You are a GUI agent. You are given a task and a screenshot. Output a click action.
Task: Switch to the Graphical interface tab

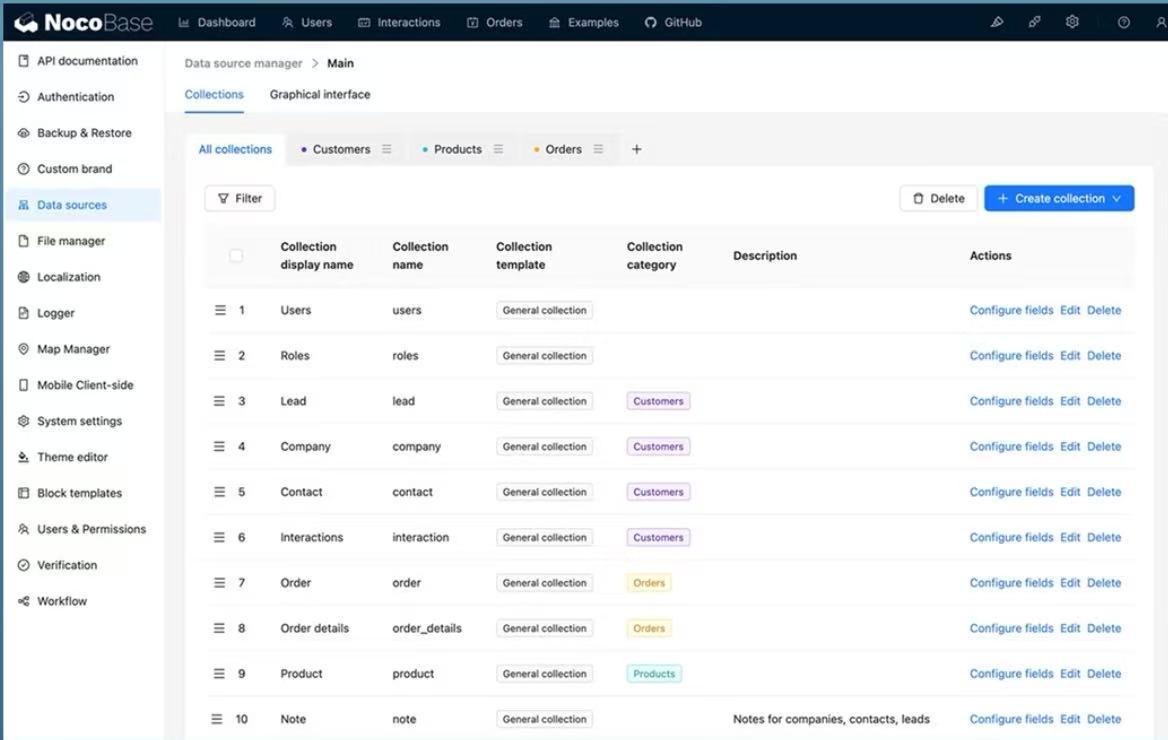320,94
